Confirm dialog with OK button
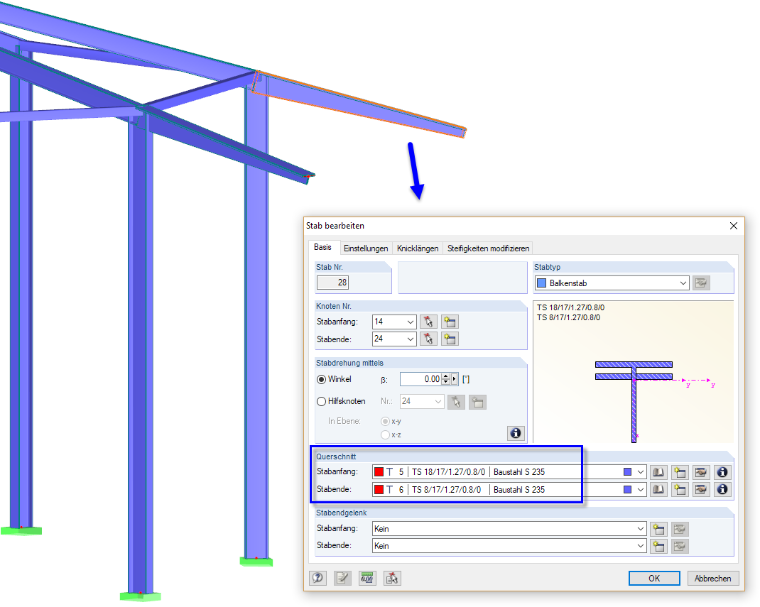This screenshot has width=760, height=607. point(654,578)
